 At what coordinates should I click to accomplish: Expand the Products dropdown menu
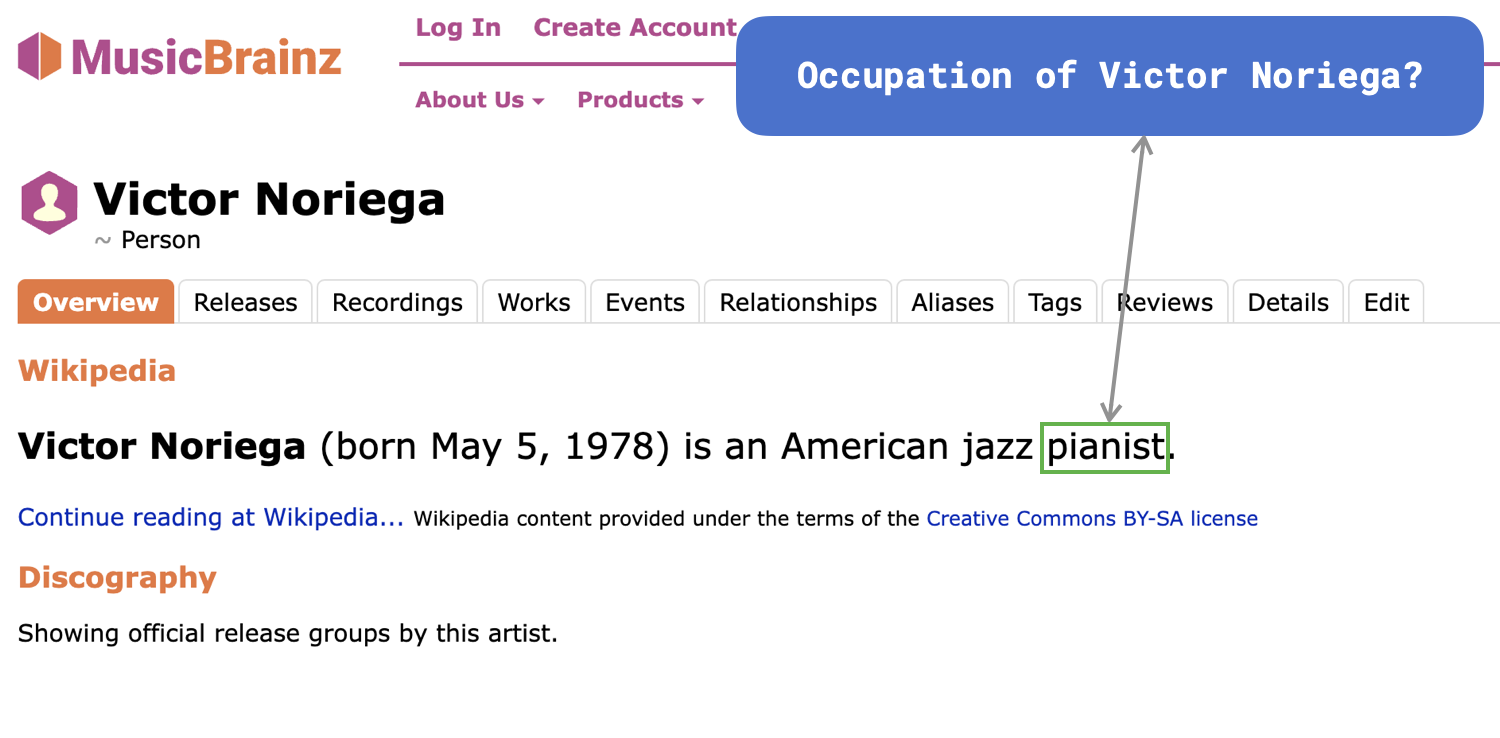(641, 100)
